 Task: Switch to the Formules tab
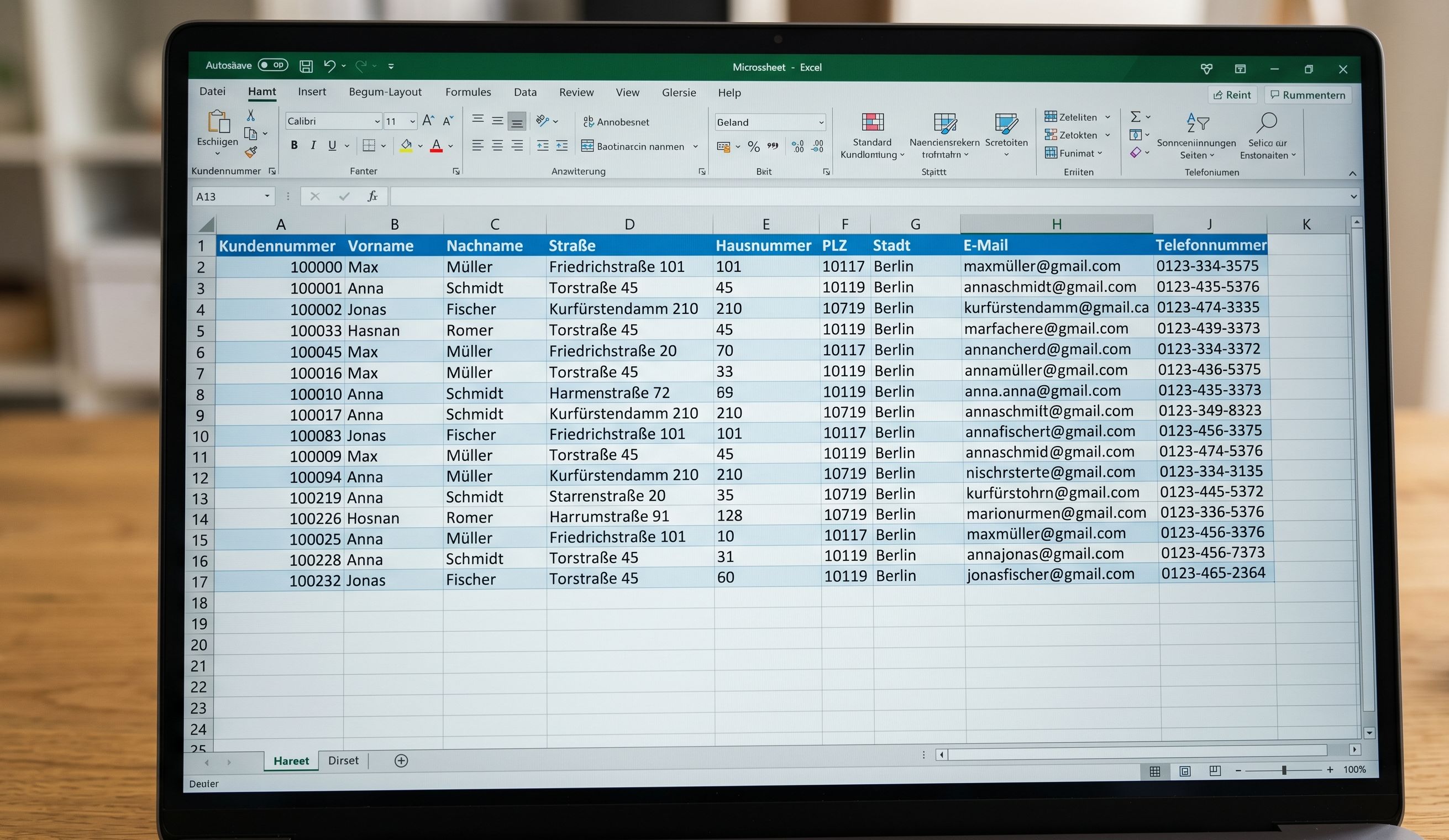tap(468, 92)
